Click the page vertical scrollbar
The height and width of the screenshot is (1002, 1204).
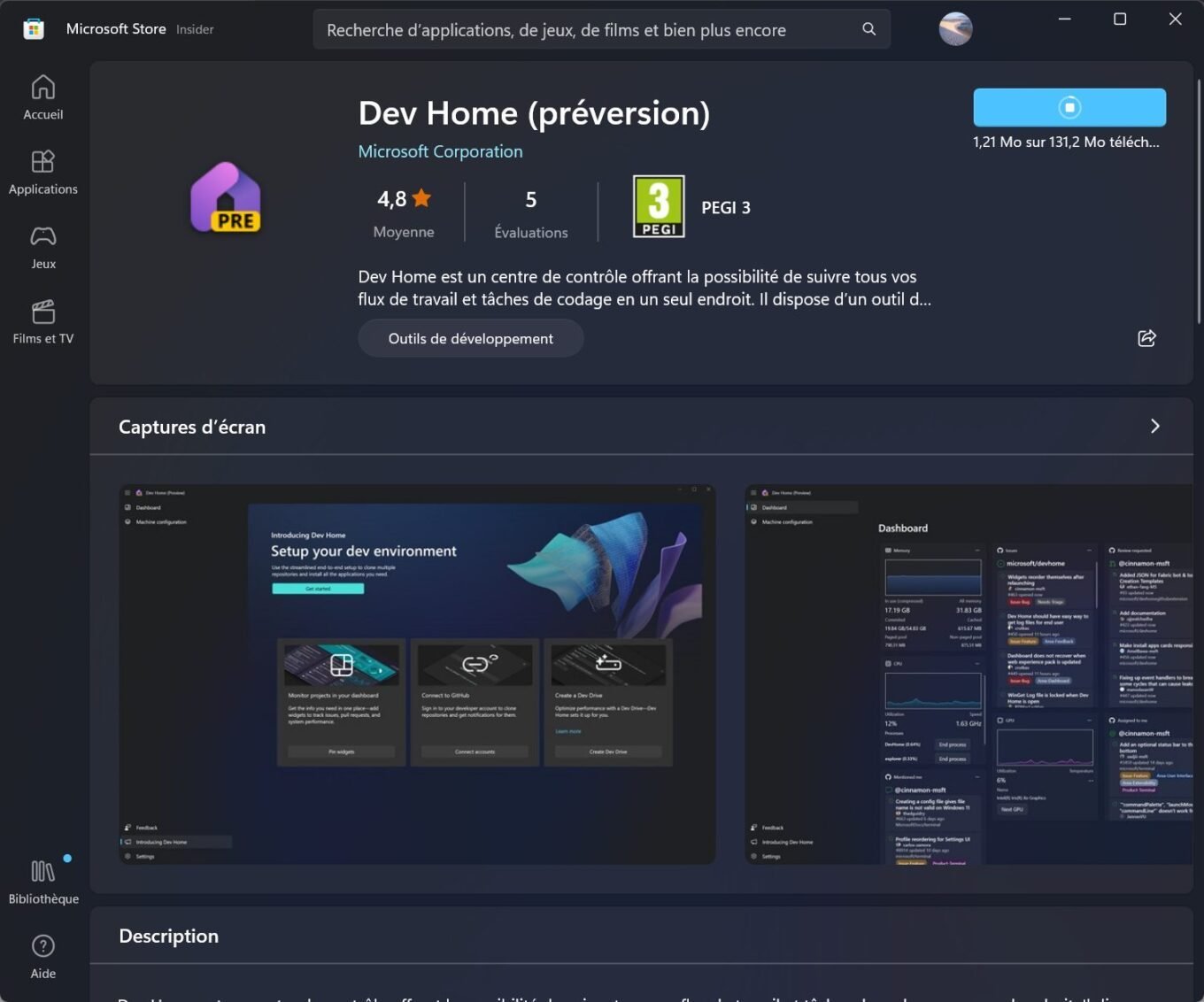point(1199,202)
